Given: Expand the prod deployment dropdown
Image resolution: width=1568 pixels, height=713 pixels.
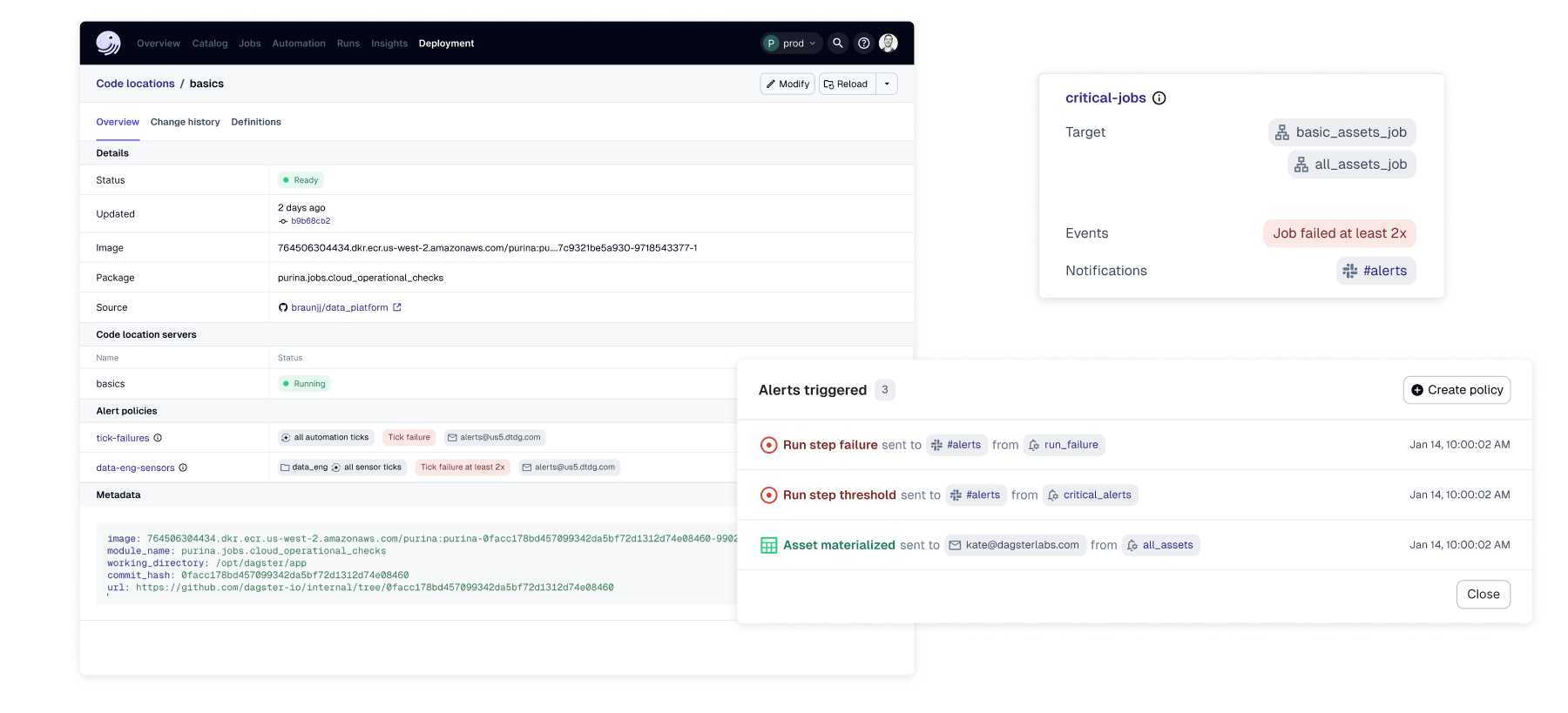Looking at the screenshot, I should [x=791, y=43].
